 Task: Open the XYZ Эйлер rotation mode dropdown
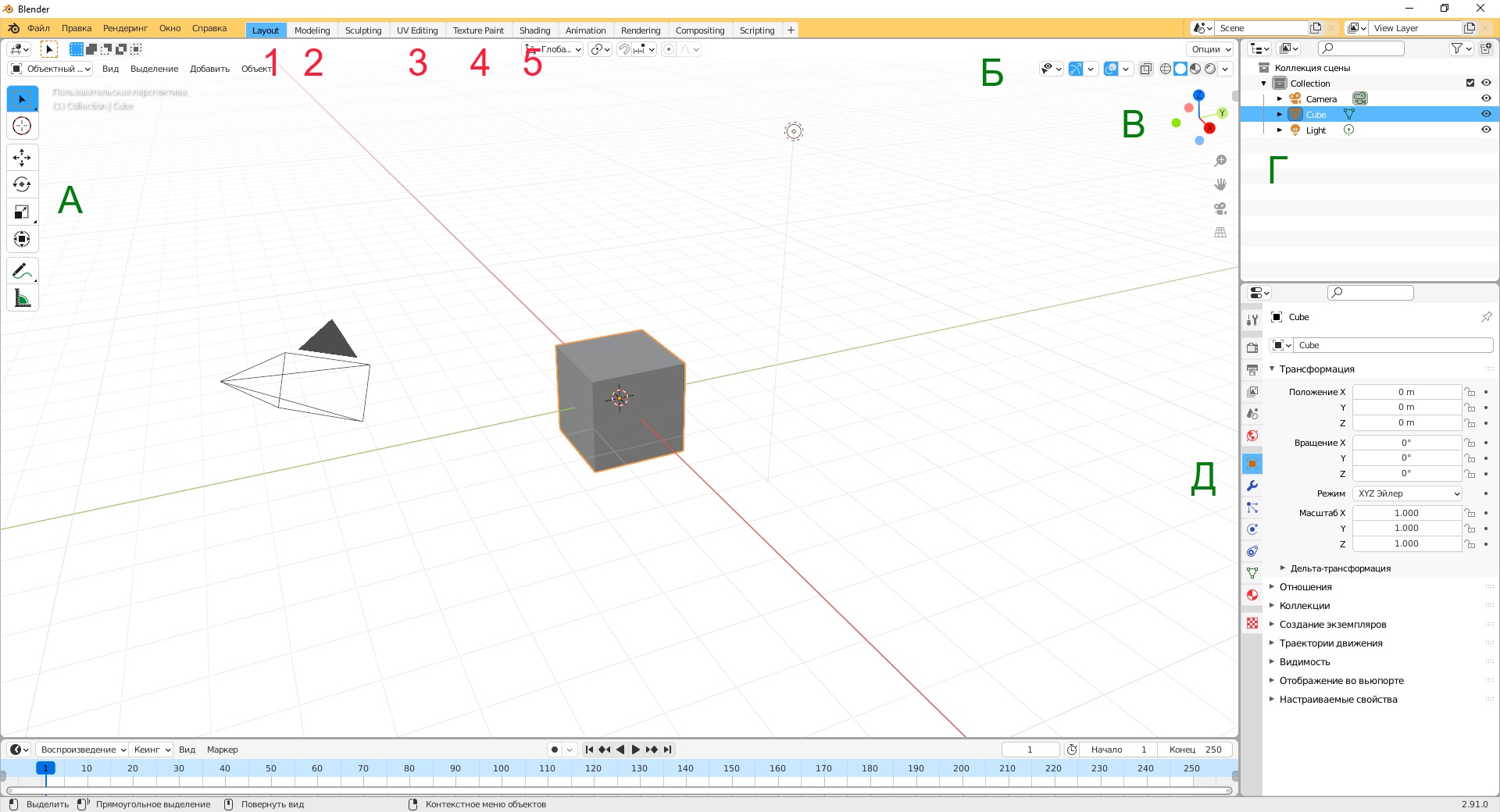pyautogui.click(x=1408, y=493)
